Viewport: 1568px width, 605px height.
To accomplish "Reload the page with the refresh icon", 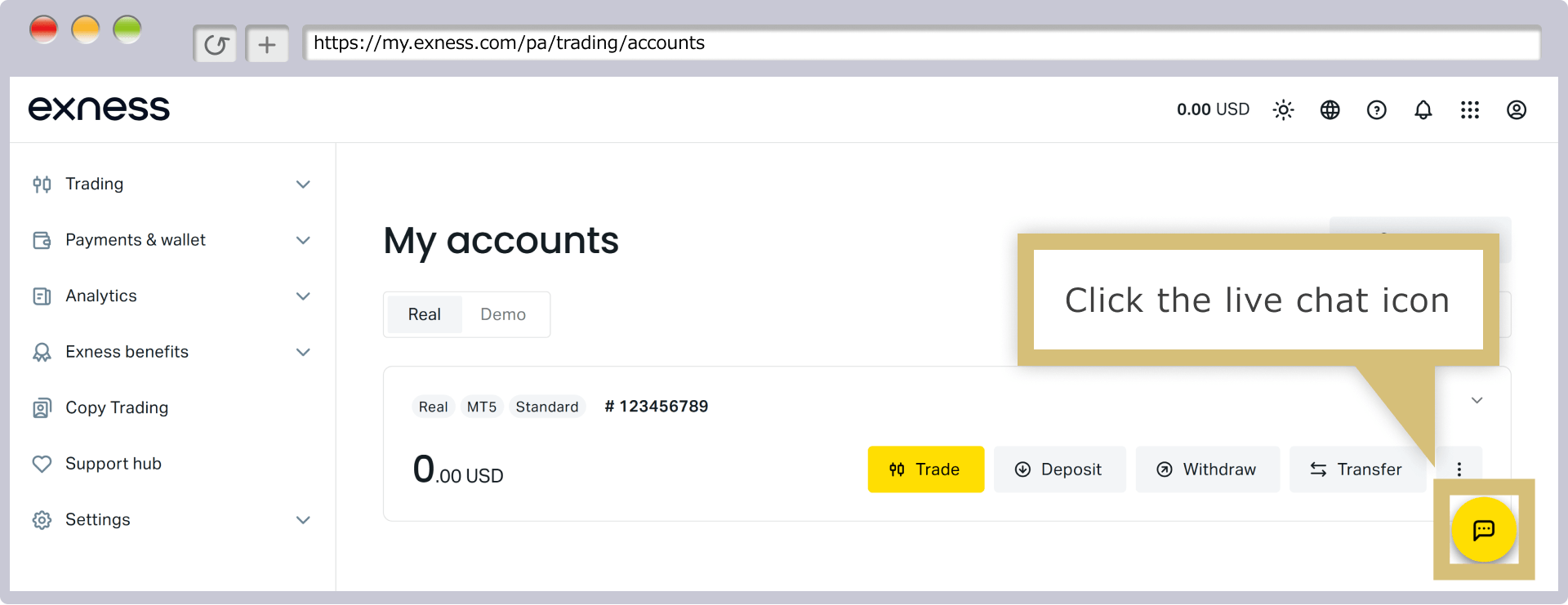I will pos(216,44).
